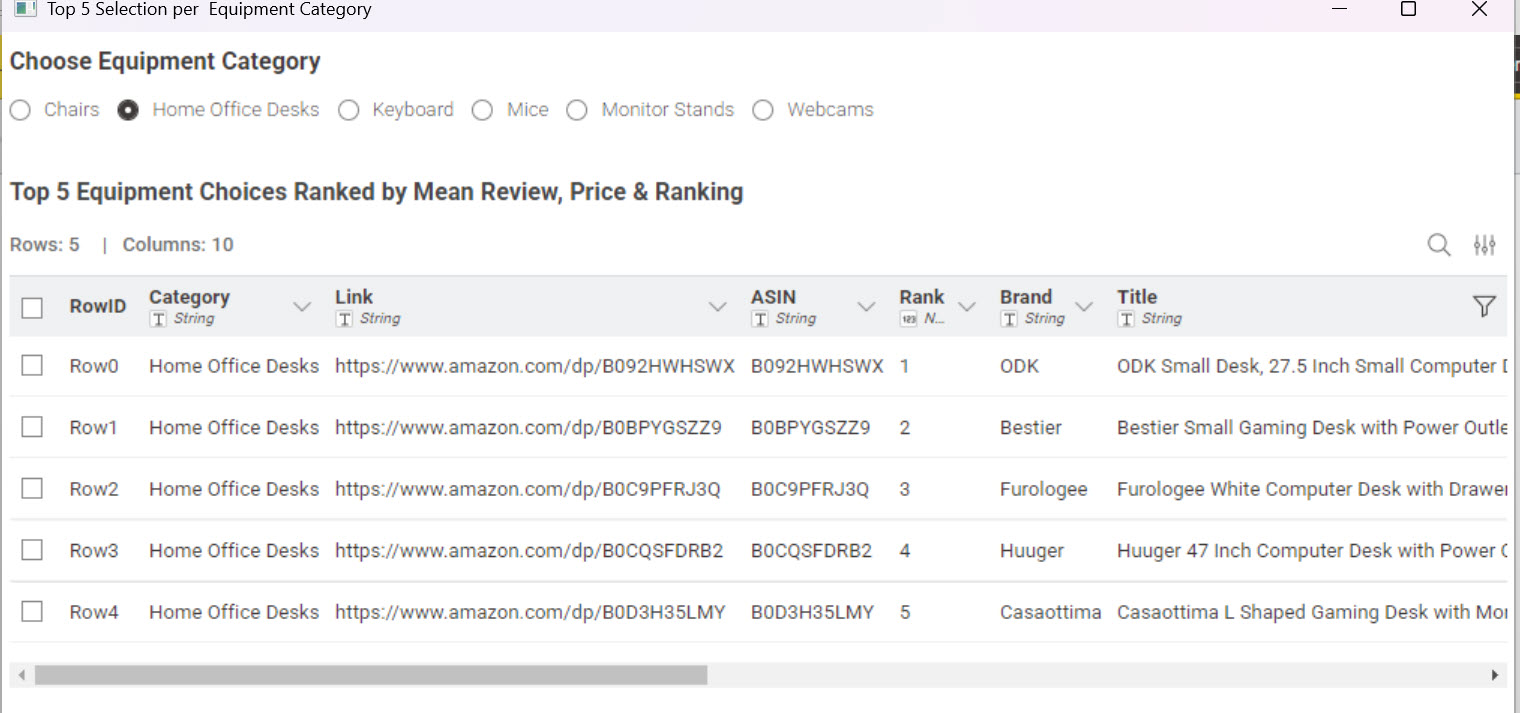Toggle the select-all checkbox in header
The height and width of the screenshot is (713, 1520).
point(32,307)
